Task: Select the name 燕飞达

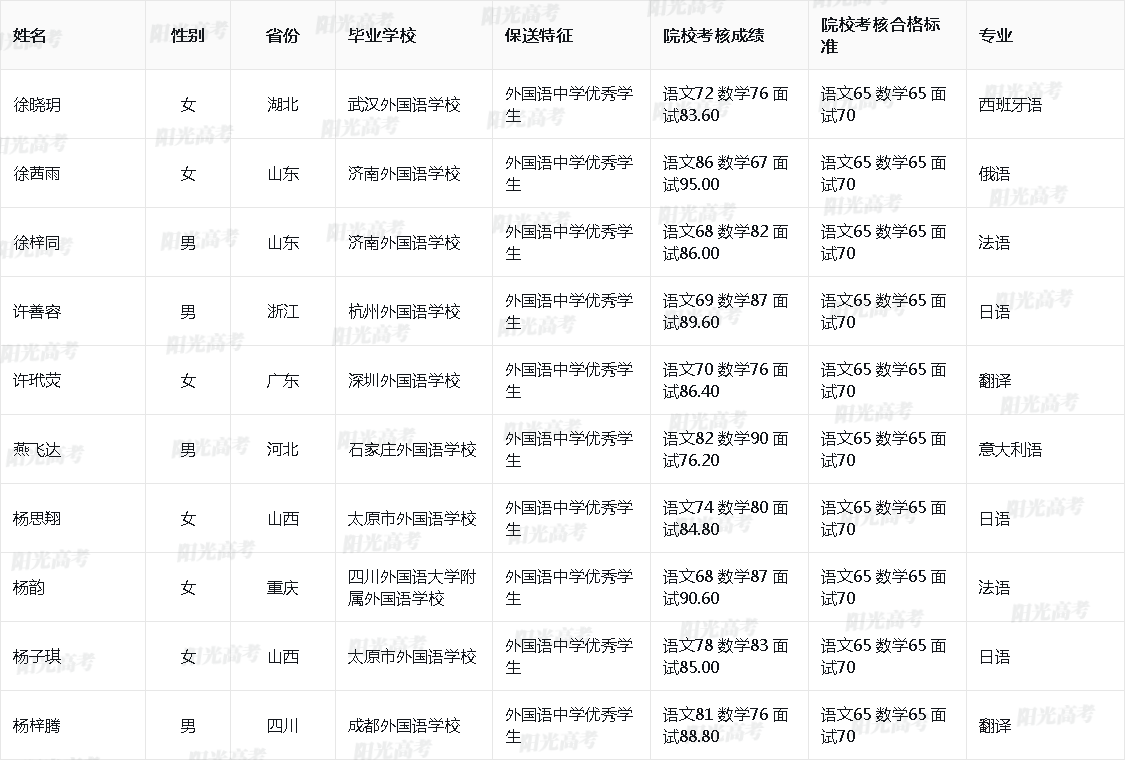Action: (x=37, y=449)
